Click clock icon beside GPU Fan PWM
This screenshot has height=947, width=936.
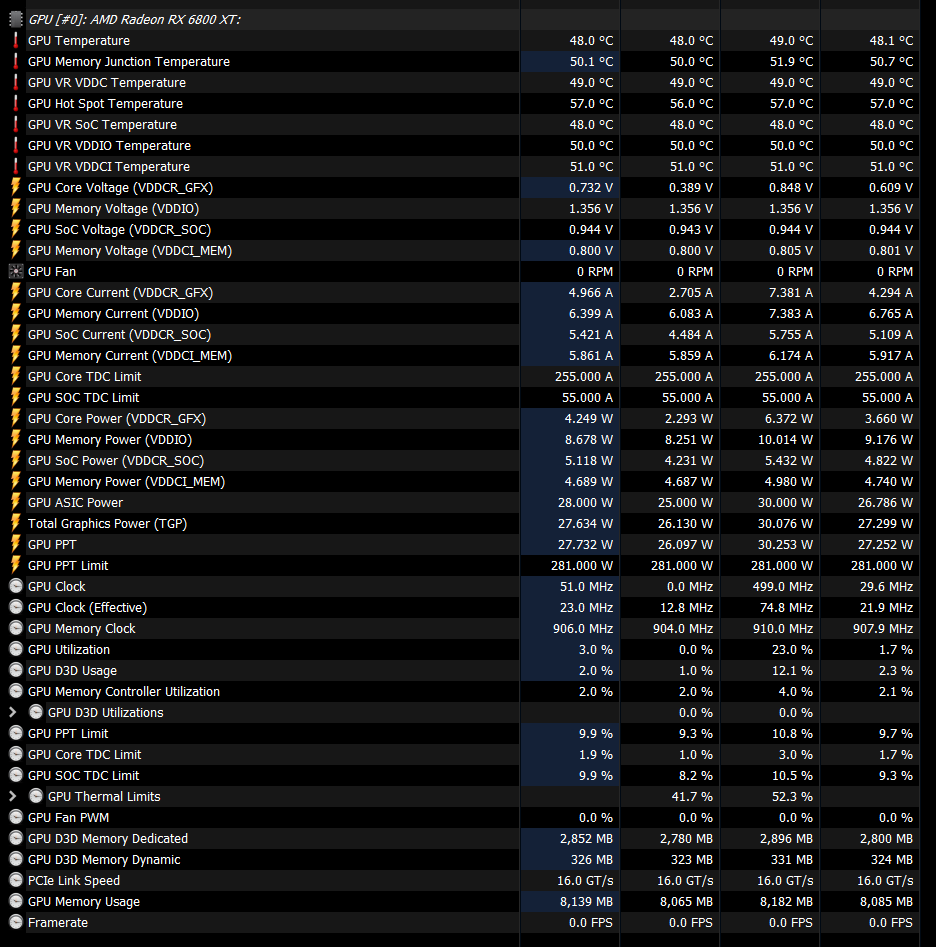coord(16,817)
